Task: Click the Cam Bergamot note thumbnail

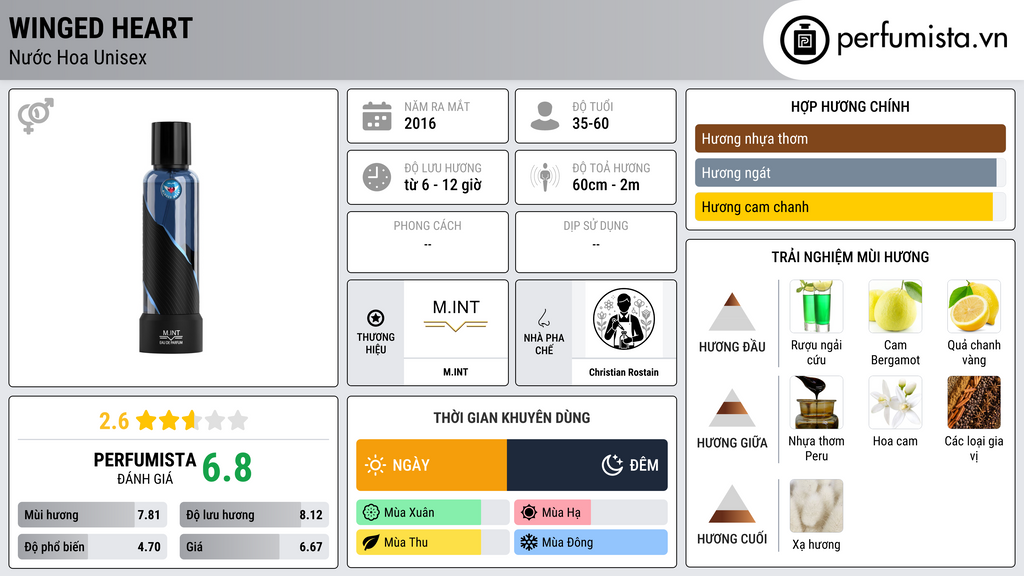Action: [895, 306]
